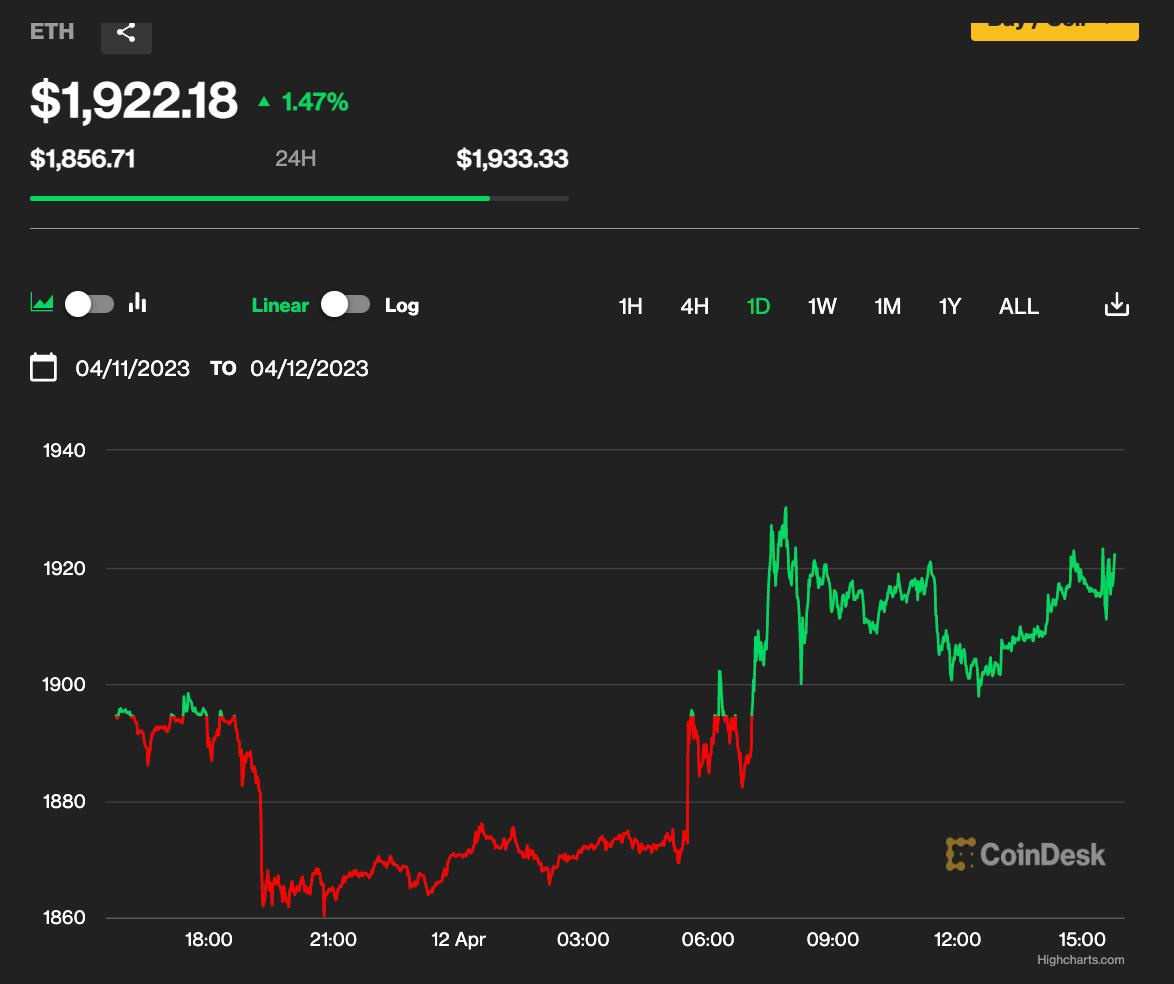Click the $1,933.33 high price value

click(x=512, y=158)
